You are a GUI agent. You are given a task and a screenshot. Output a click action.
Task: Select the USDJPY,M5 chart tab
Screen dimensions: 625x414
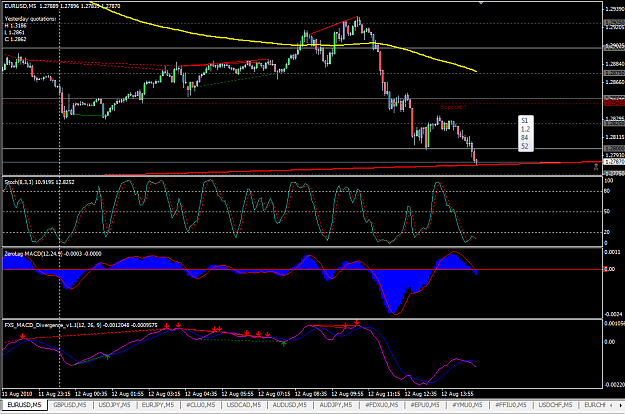click(114, 405)
